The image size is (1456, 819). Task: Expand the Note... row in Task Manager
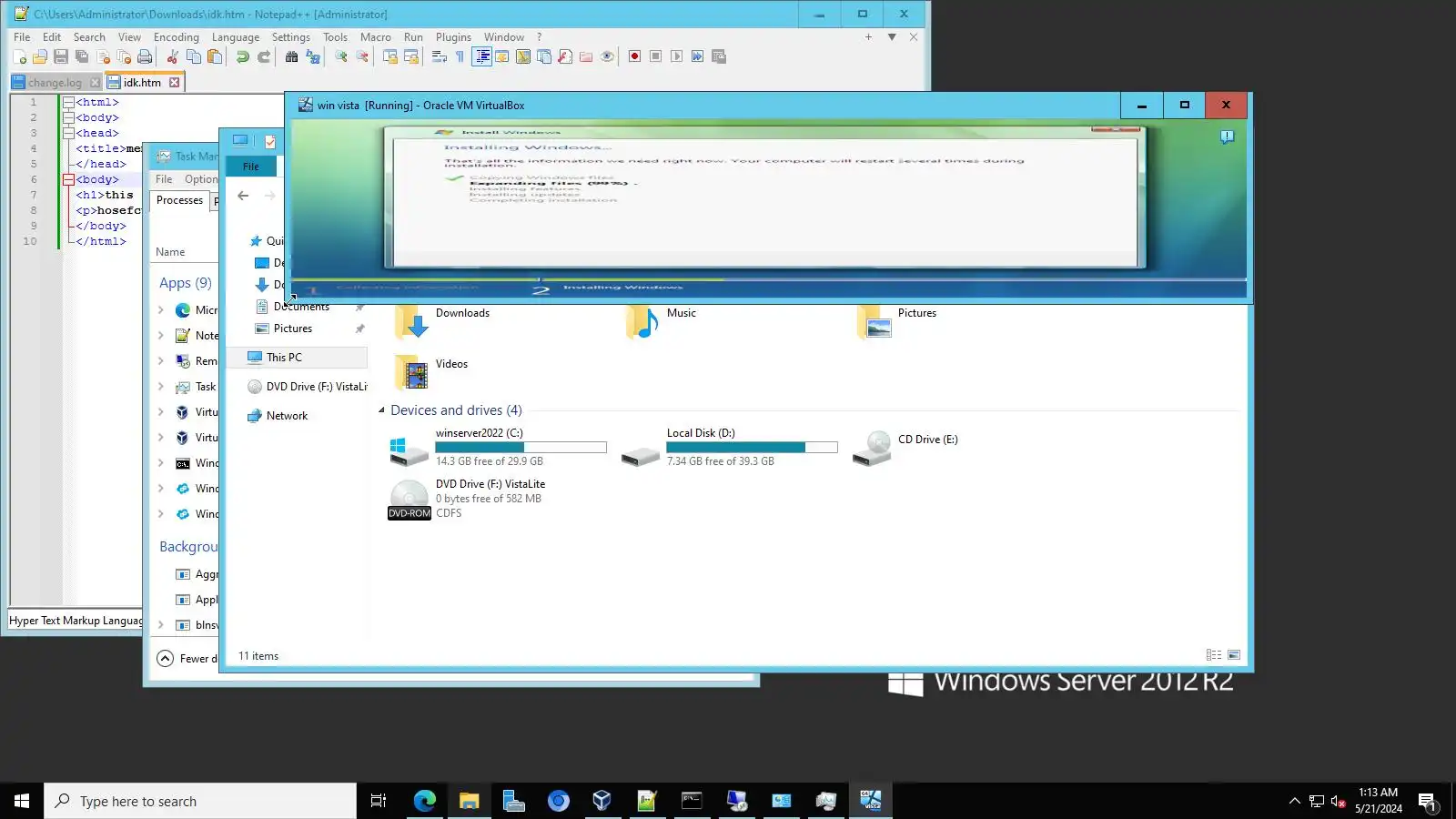pyautogui.click(x=161, y=336)
